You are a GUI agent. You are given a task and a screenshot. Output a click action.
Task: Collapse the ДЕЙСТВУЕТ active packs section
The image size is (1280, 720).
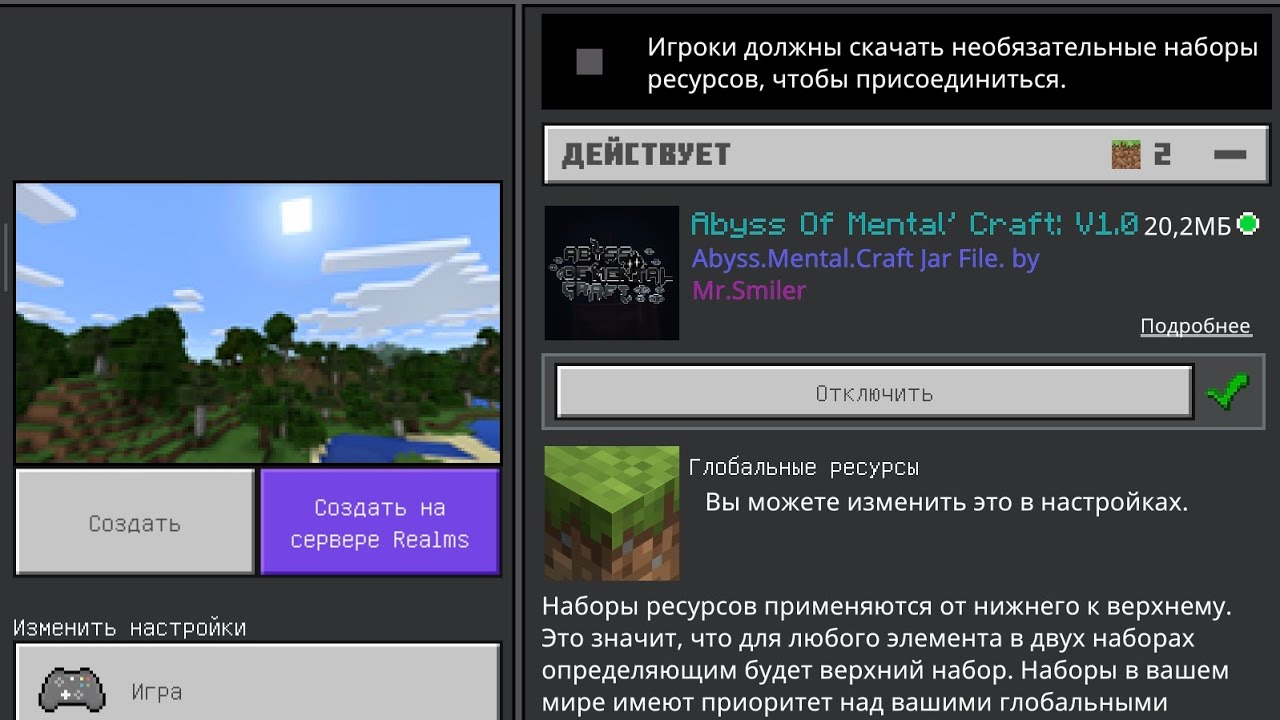pyautogui.click(x=1229, y=155)
